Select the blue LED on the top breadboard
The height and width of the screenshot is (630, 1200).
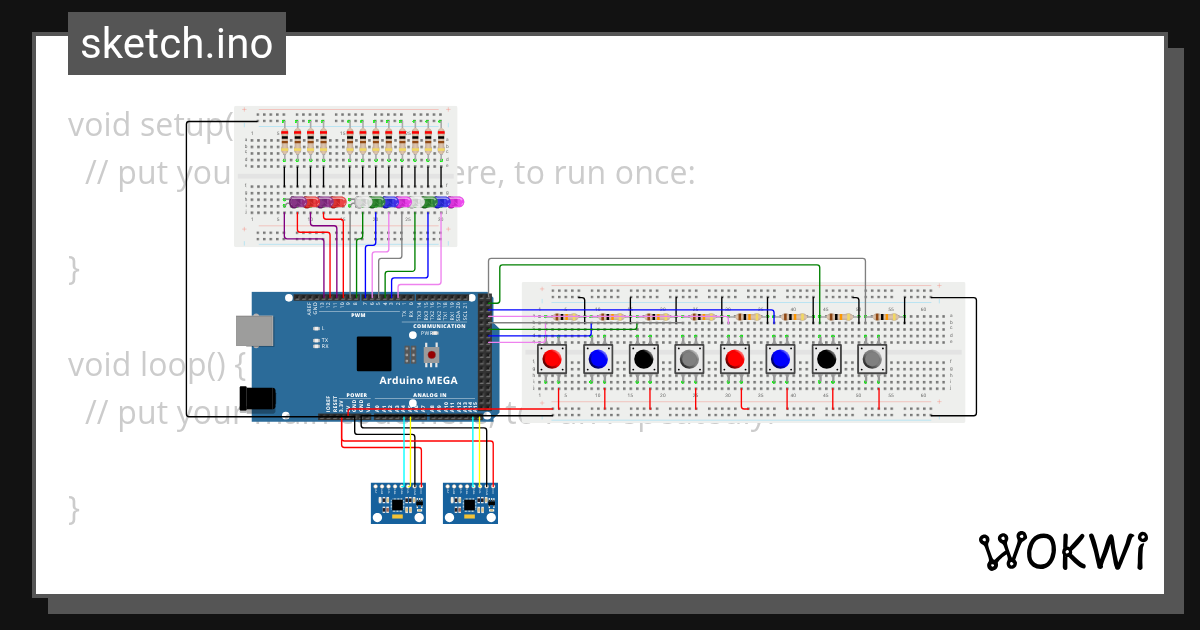click(x=390, y=203)
